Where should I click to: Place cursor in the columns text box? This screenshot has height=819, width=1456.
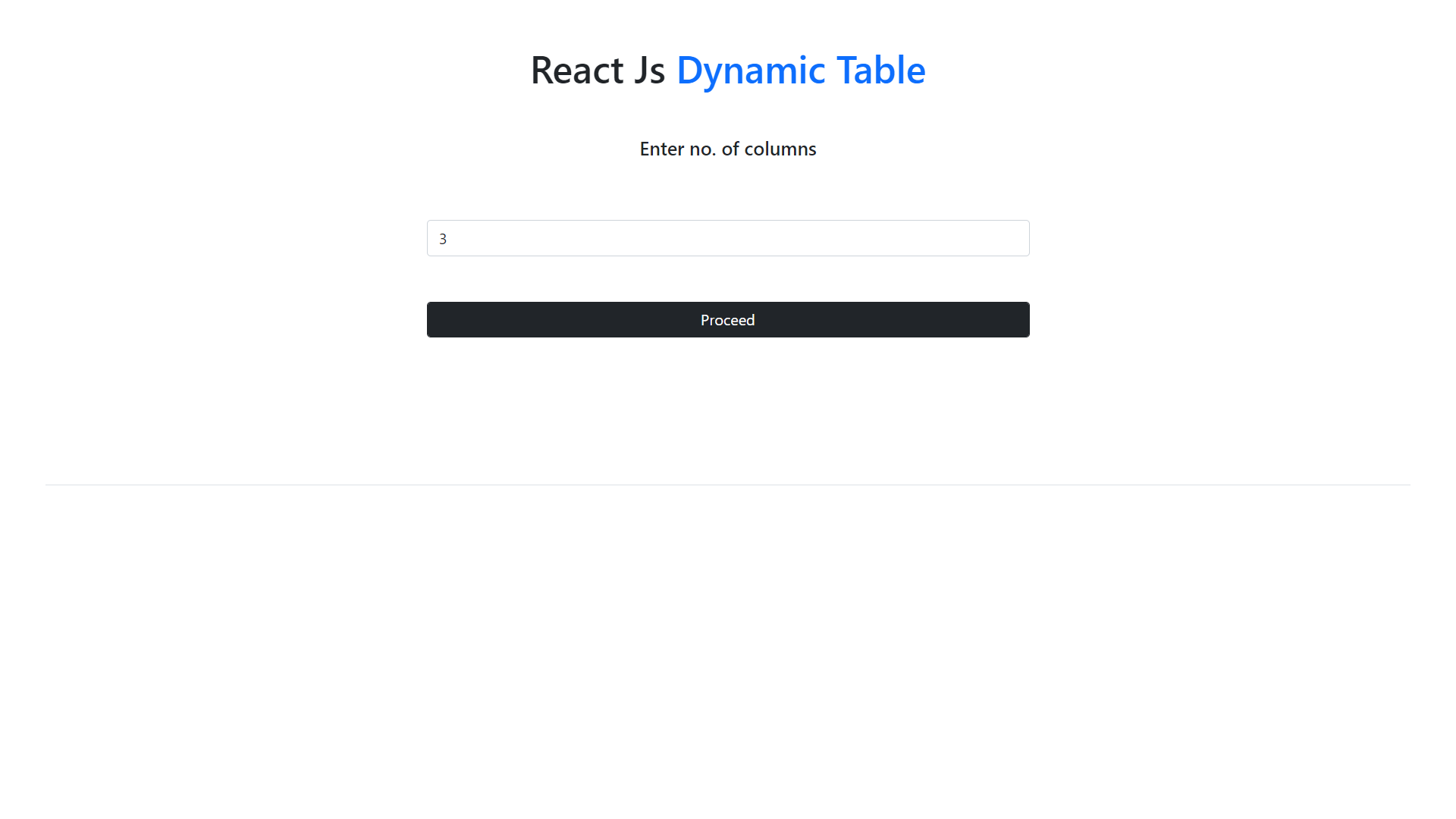coord(682,238)
